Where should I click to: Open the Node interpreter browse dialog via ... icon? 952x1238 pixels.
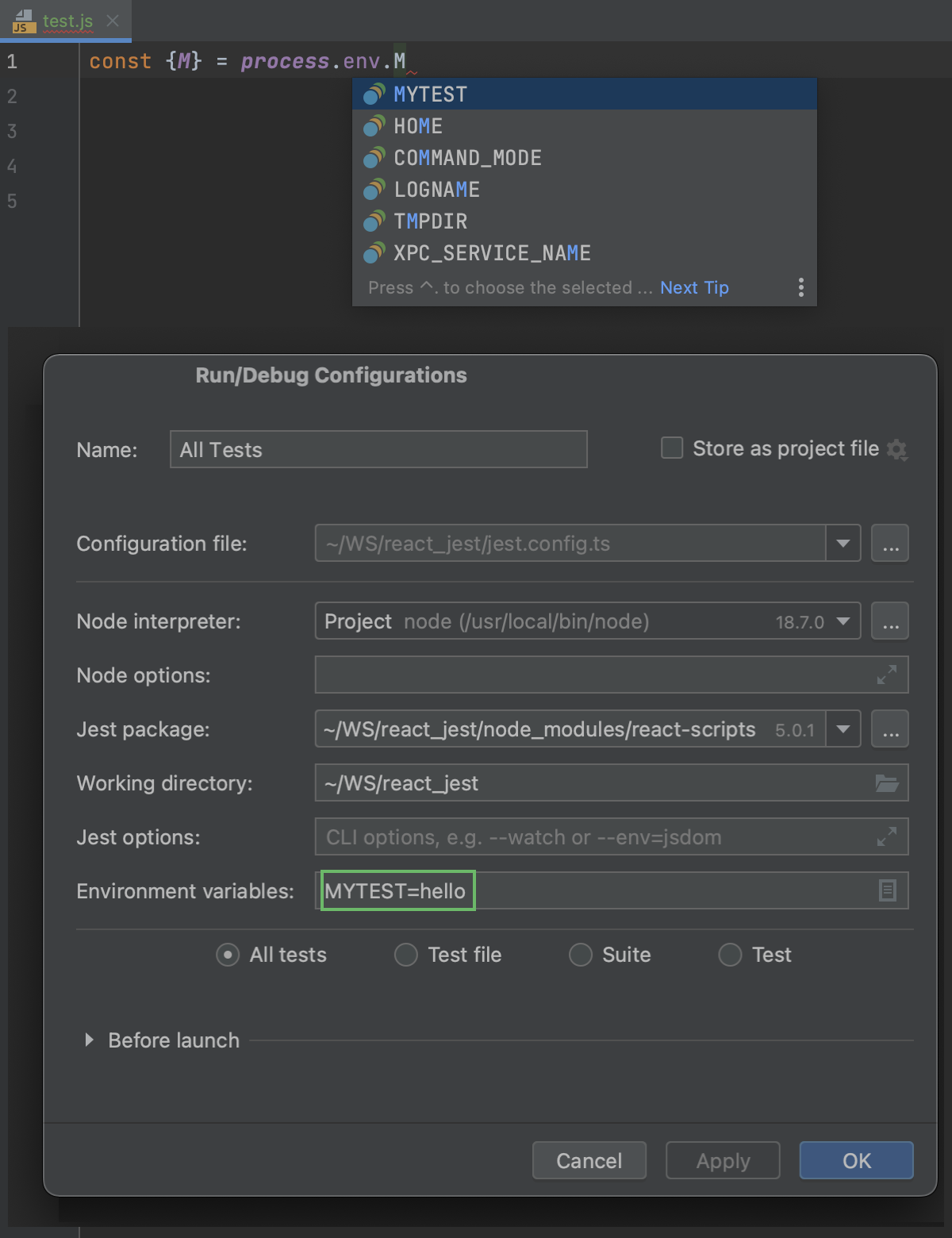click(889, 621)
